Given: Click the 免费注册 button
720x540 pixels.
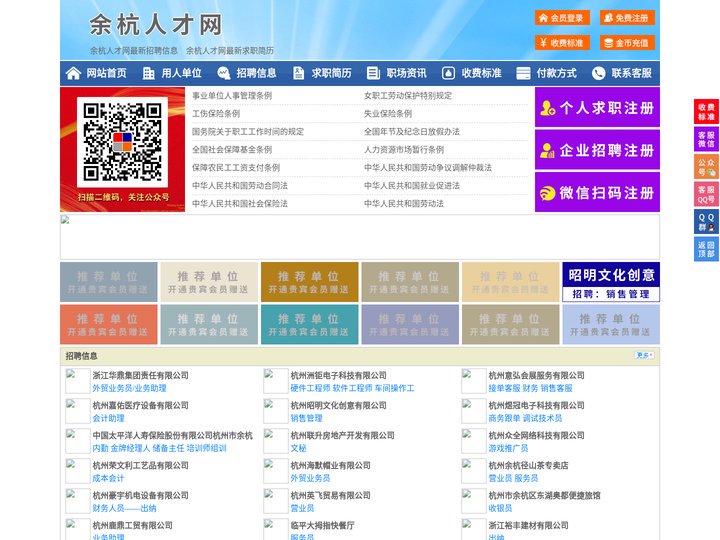Looking at the screenshot, I should tap(627, 18).
